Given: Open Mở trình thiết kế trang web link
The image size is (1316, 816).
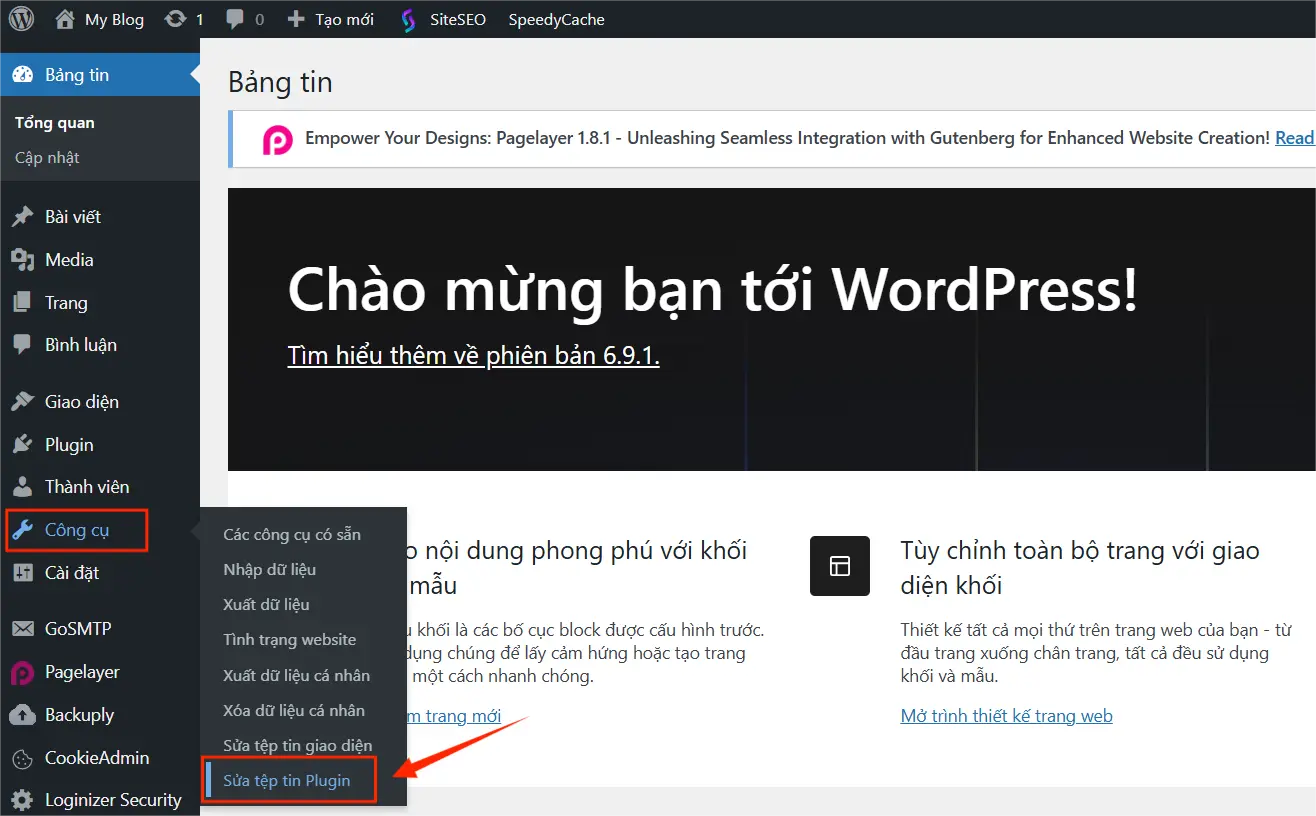Looking at the screenshot, I should pos(1006,716).
